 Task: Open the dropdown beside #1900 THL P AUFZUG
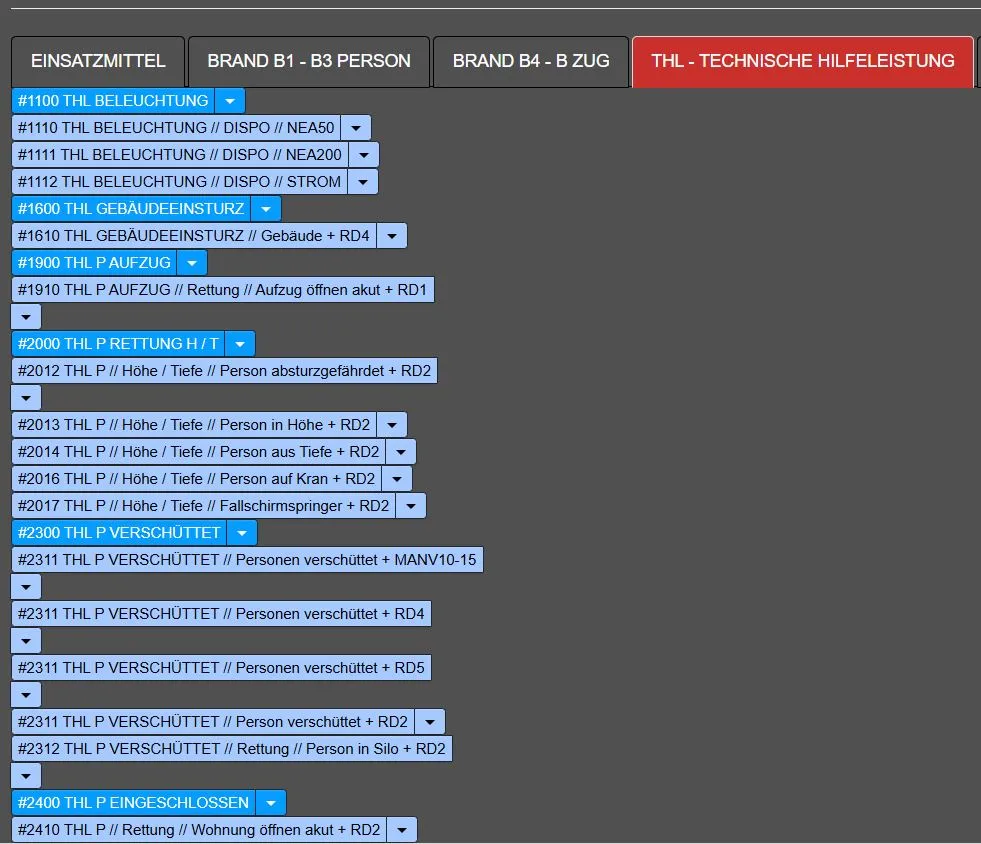(192, 263)
